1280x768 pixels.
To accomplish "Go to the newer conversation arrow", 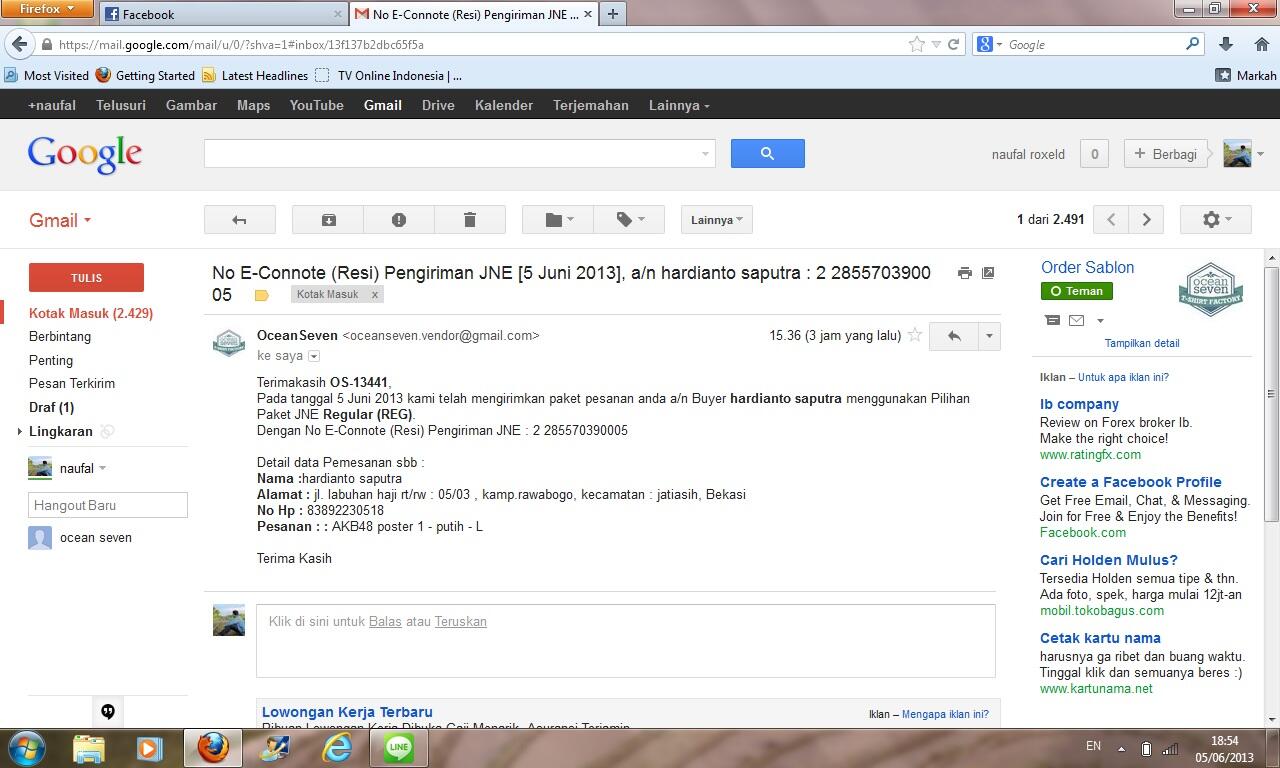I will tap(1110, 220).
